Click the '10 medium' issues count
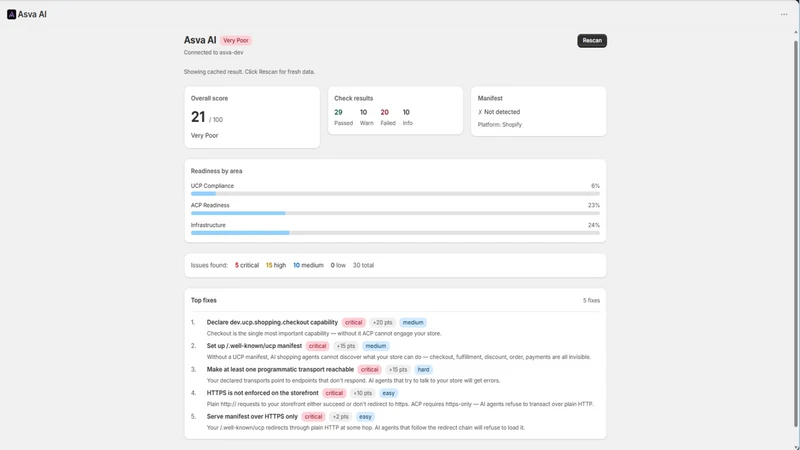This screenshot has height=450, width=800. click(x=308, y=265)
